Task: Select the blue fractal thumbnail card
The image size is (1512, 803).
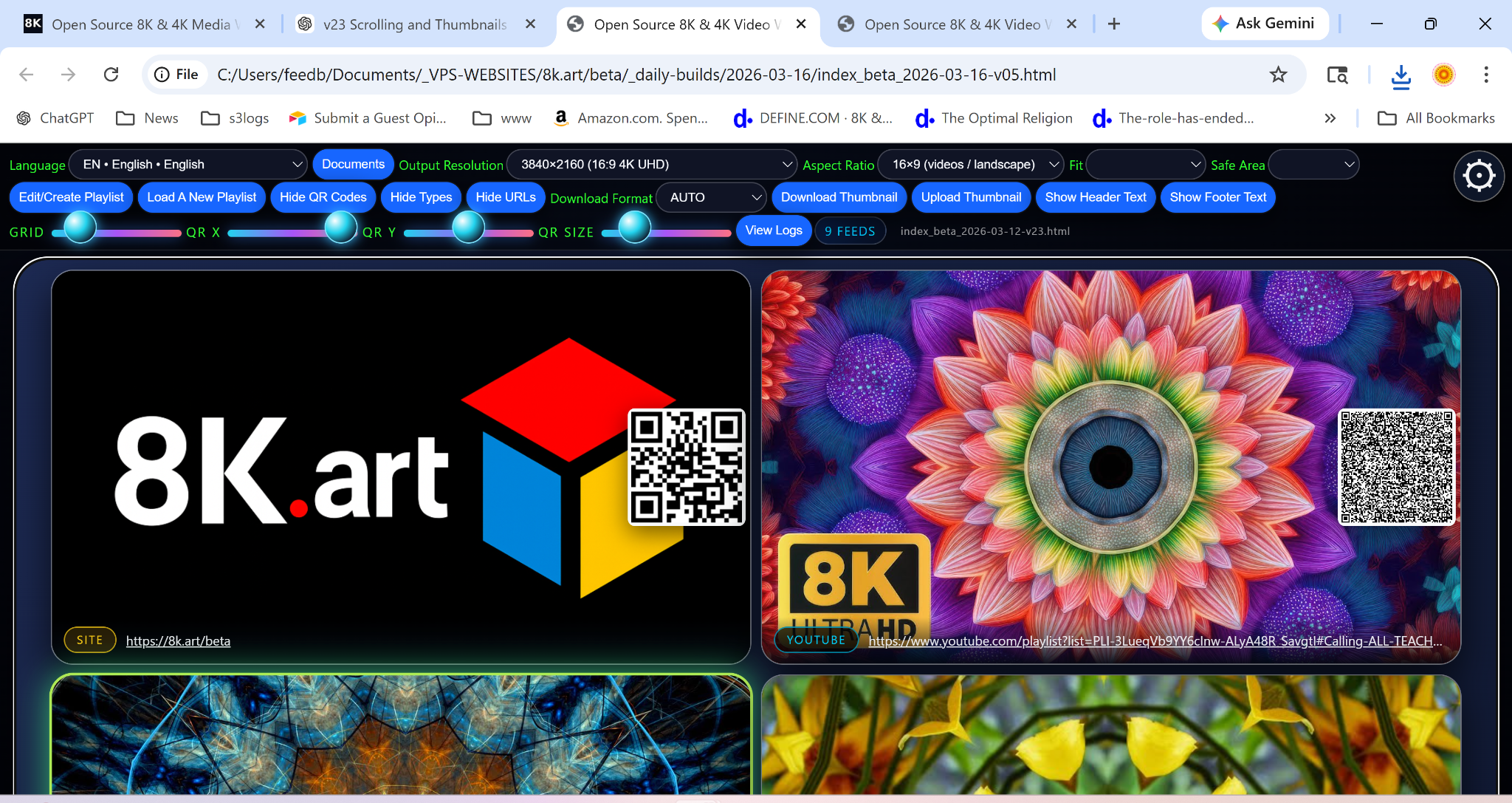Action: tap(402, 735)
